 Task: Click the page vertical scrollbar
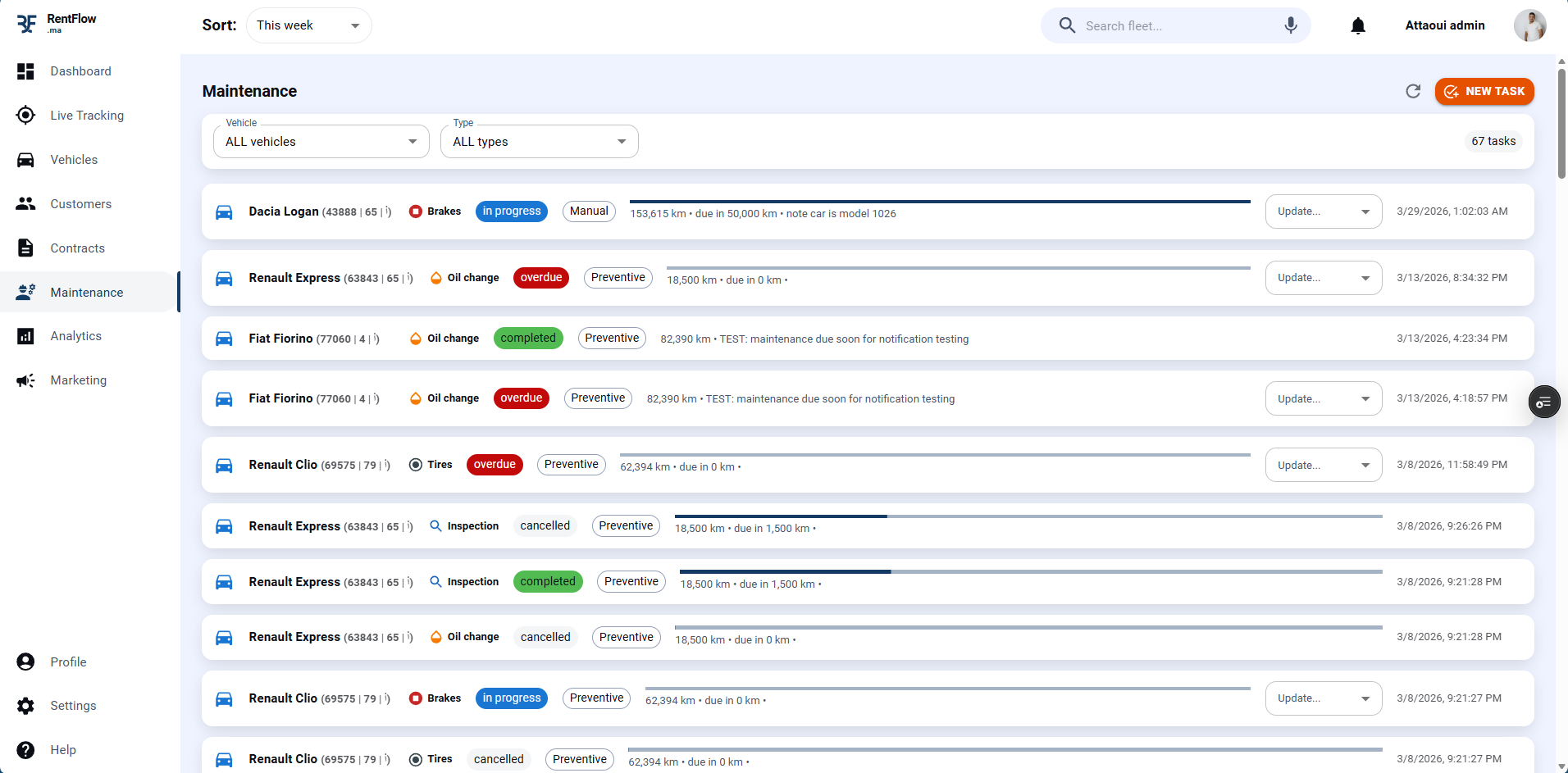[1561, 123]
